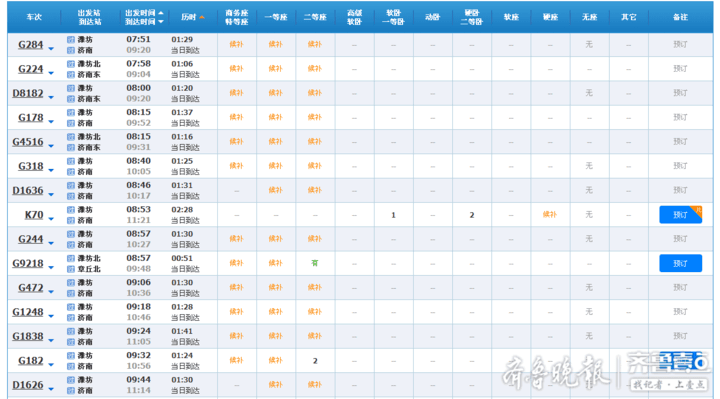
Task: Click the departure station icon in the G1838 row
Action: click(71, 332)
